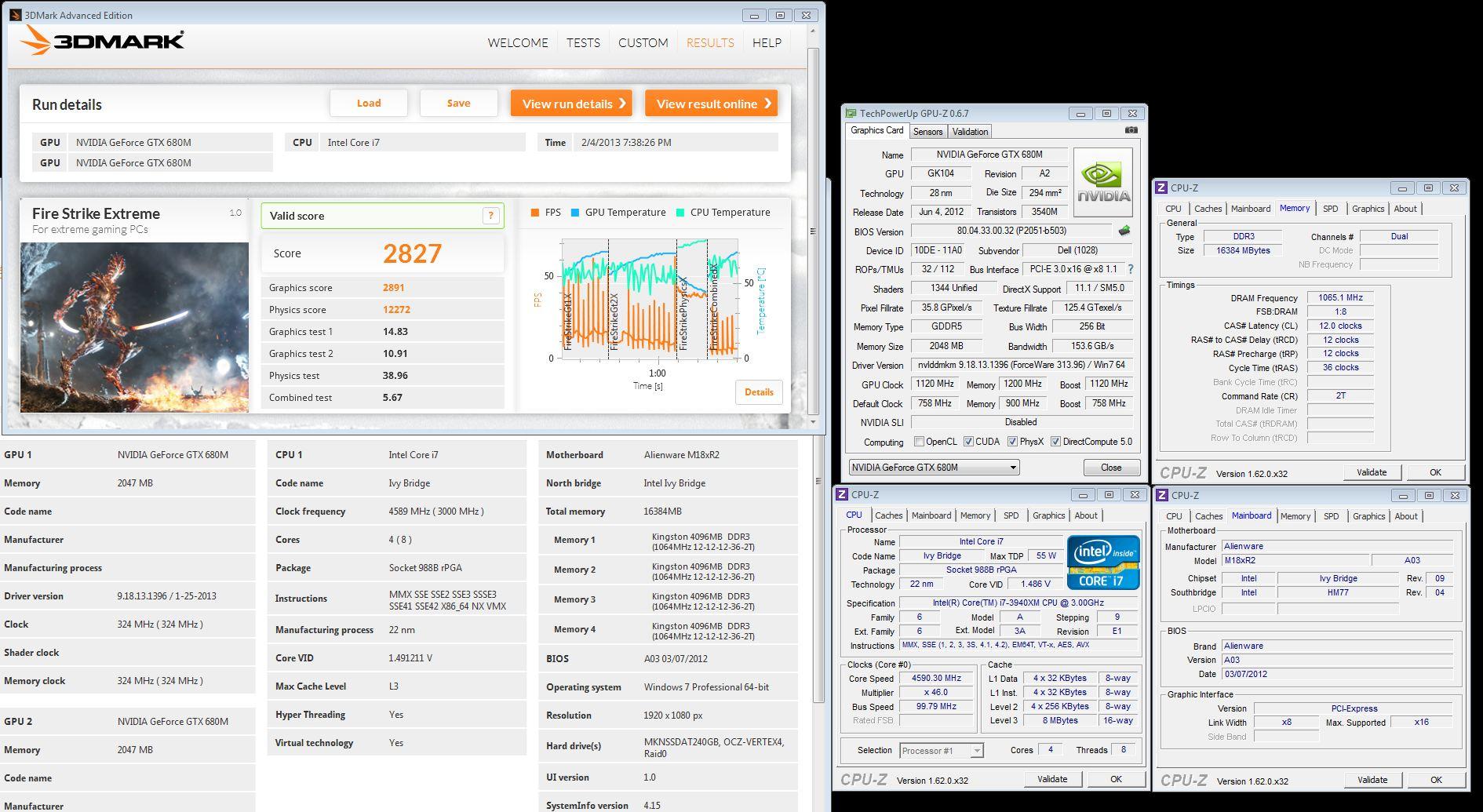
Task: Open the RESULTS tab in 3DMark
Action: (710, 42)
